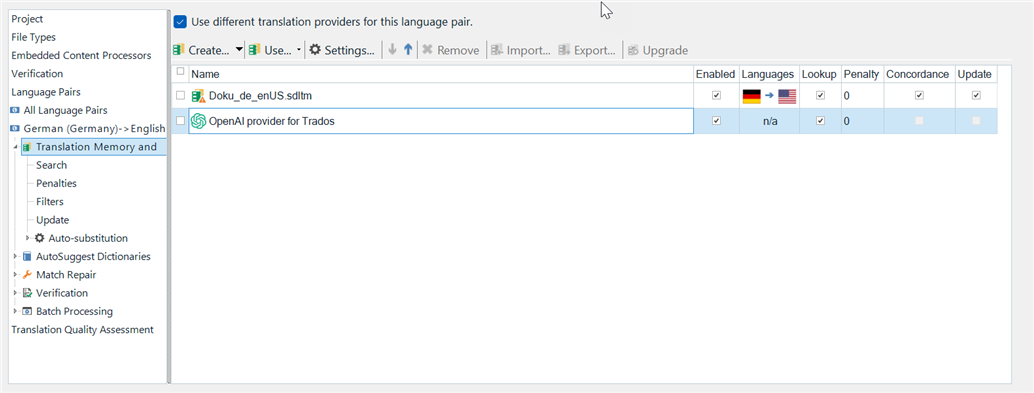The height and width of the screenshot is (393, 1034).
Task: Click the Auto-substitution gear icon
Action: tap(40, 238)
